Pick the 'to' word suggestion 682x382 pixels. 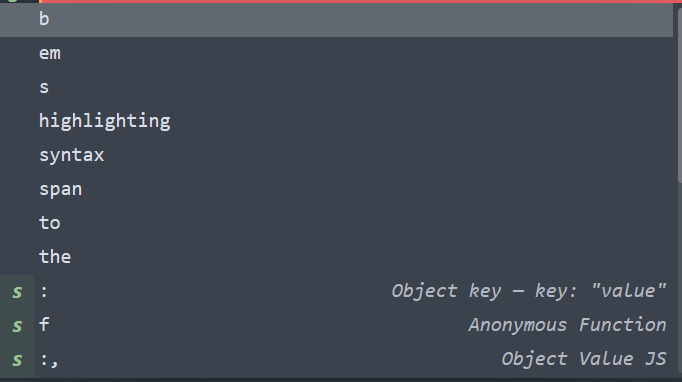click(336, 223)
